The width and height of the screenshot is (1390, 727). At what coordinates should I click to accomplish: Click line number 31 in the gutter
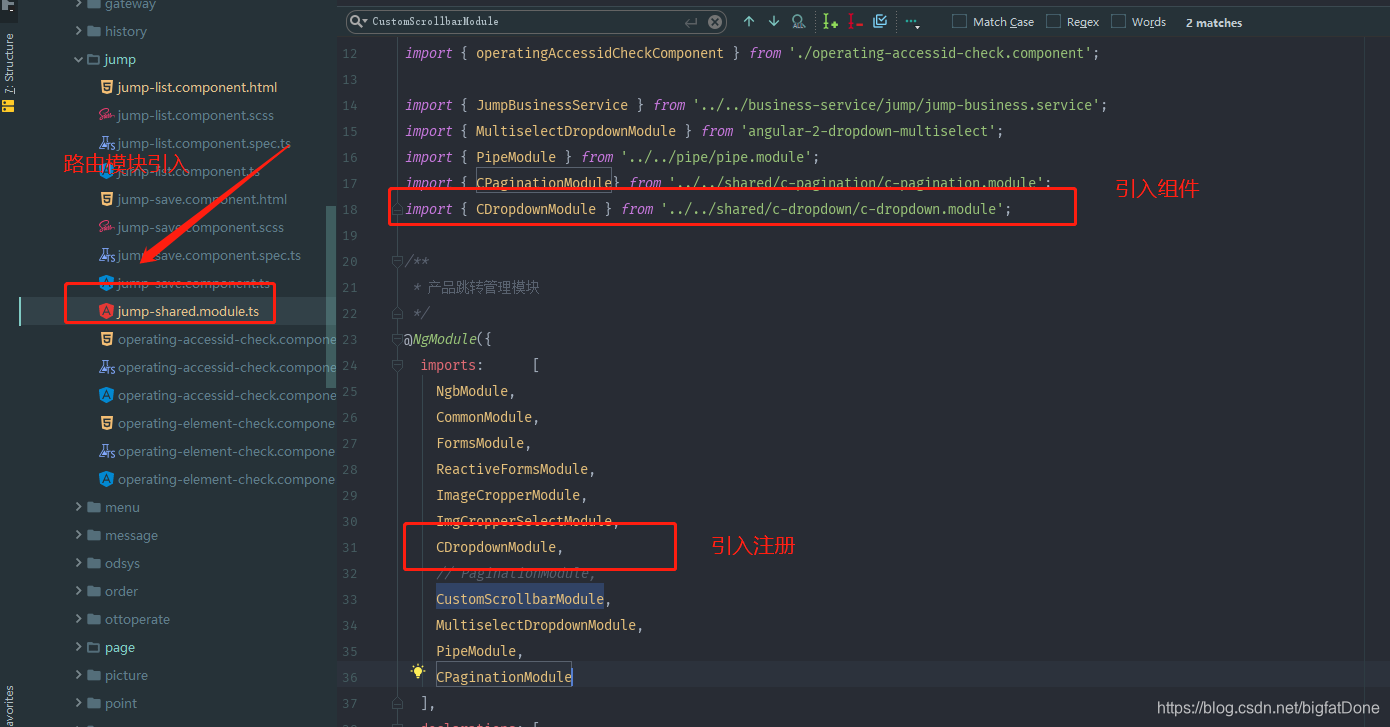click(349, 547)
